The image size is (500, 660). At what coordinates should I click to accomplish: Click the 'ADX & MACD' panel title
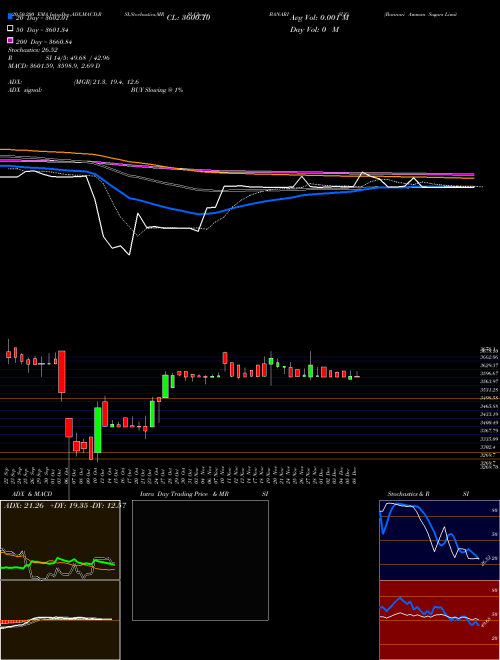[x=32, y=494]
